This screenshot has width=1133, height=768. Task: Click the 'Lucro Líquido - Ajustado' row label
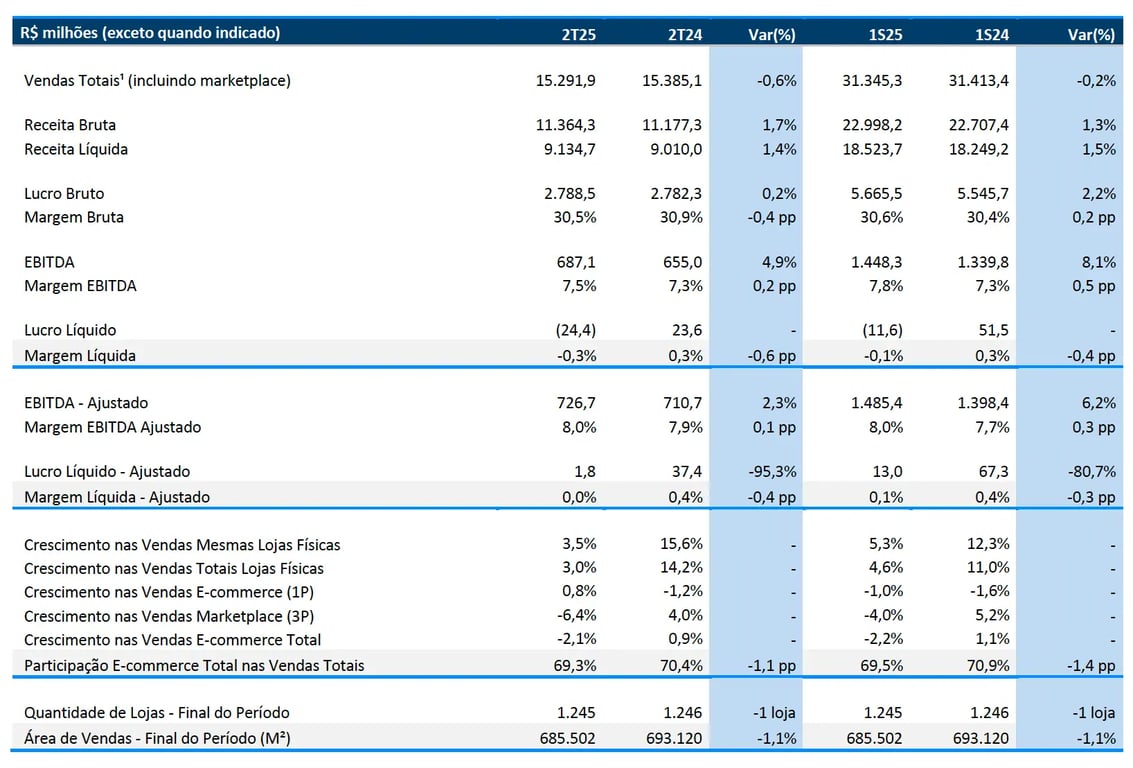(107, 472)
